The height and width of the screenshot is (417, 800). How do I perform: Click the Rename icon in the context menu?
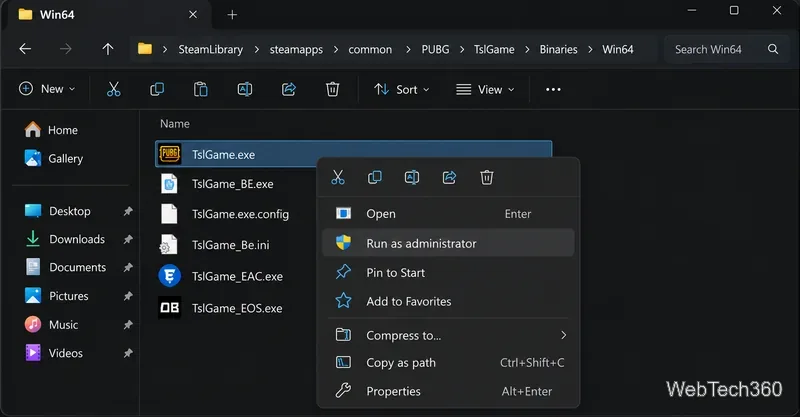tap(412, 177)
